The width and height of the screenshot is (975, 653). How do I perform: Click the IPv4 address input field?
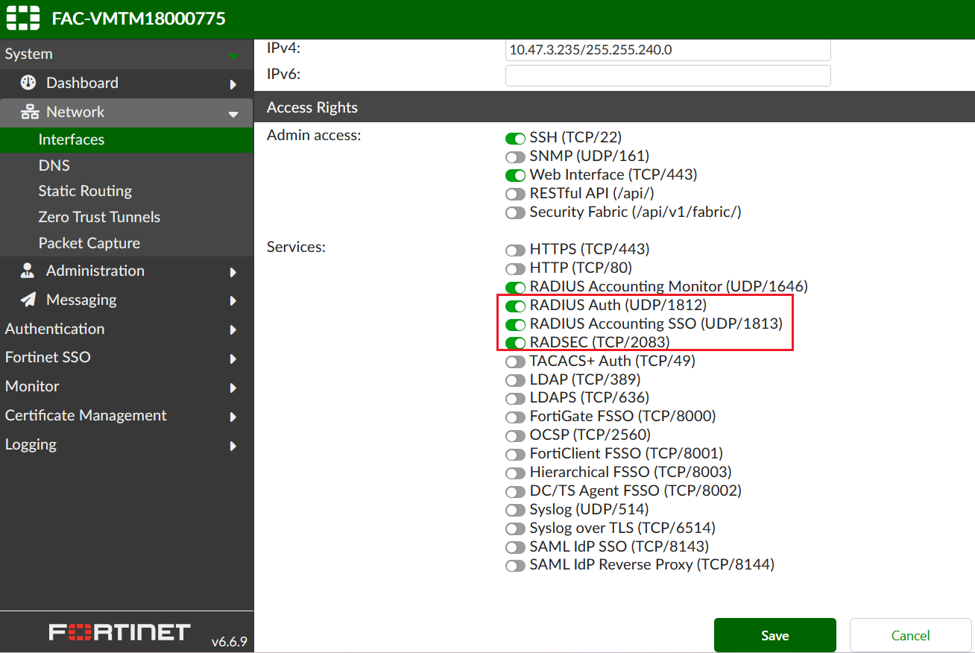(668, 50)
